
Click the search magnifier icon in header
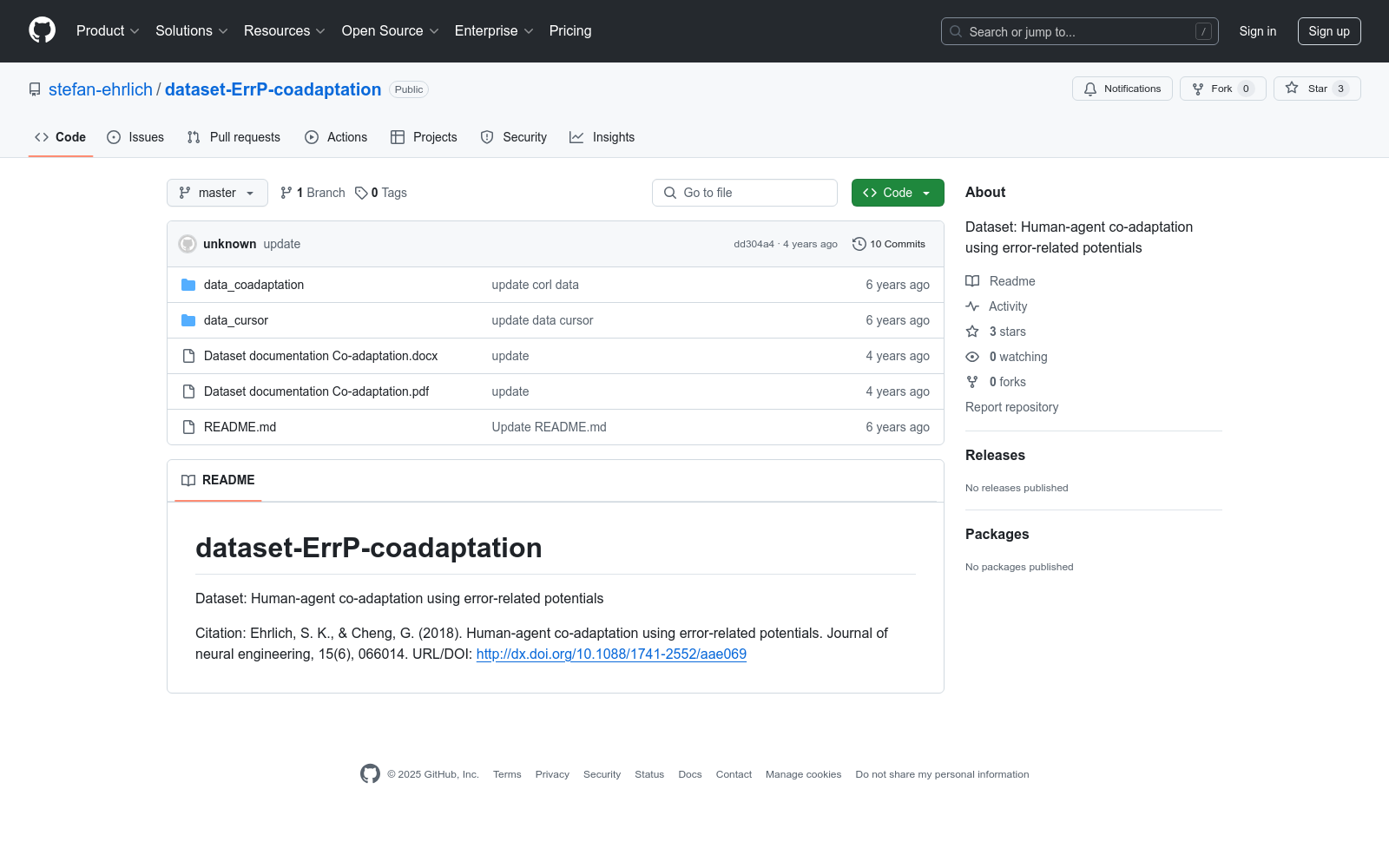click(x=956, y=31)
